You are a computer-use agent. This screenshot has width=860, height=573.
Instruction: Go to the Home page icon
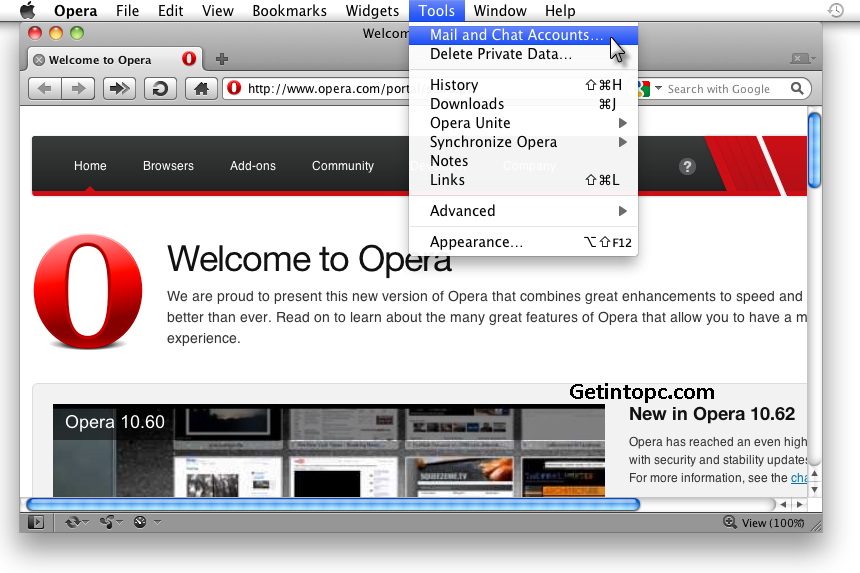201,88
